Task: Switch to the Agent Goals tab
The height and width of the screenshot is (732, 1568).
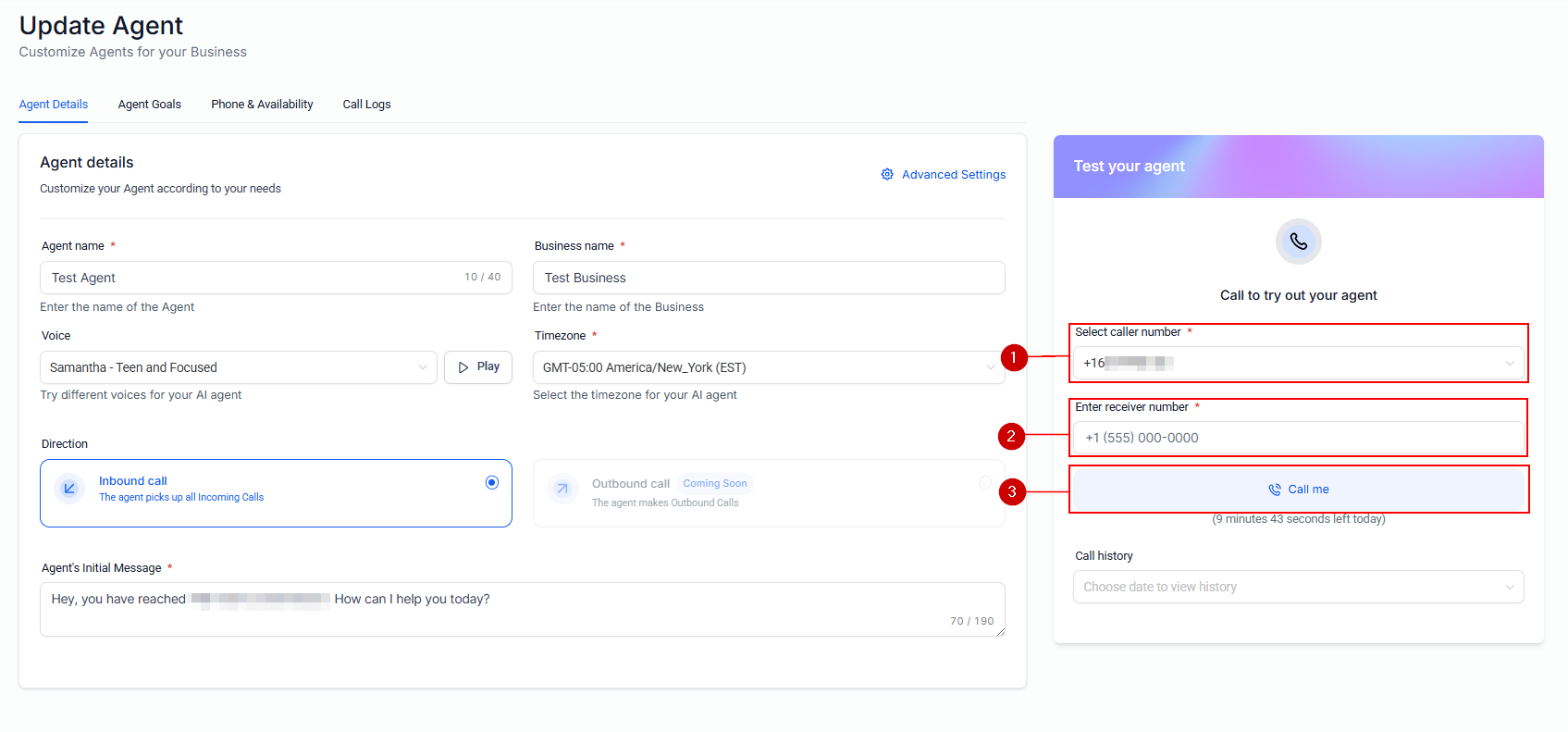Action: coord(150,105)
